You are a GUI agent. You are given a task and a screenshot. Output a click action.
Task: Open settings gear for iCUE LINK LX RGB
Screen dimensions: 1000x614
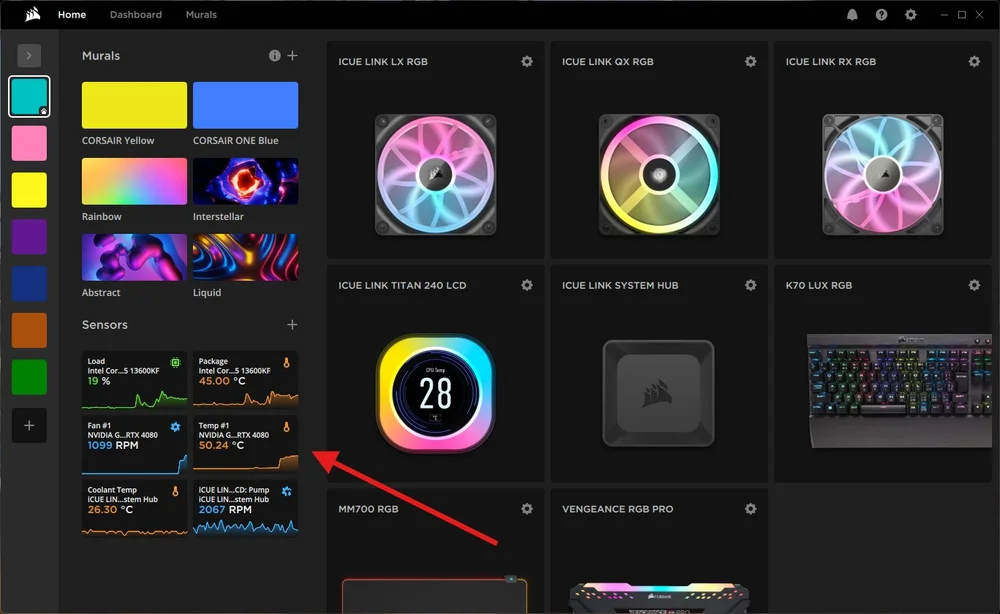point(527,62)
